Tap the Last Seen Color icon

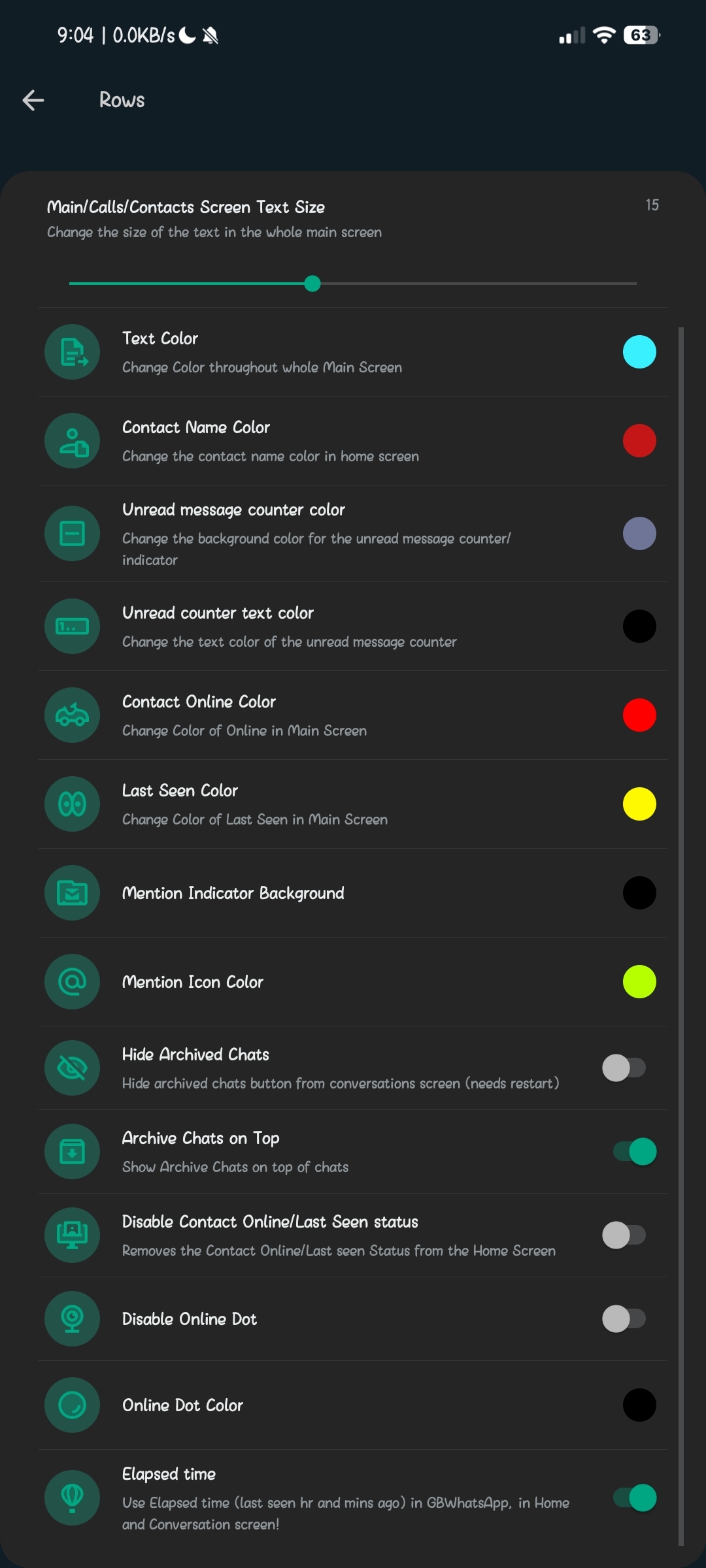[x=72, y=804]
